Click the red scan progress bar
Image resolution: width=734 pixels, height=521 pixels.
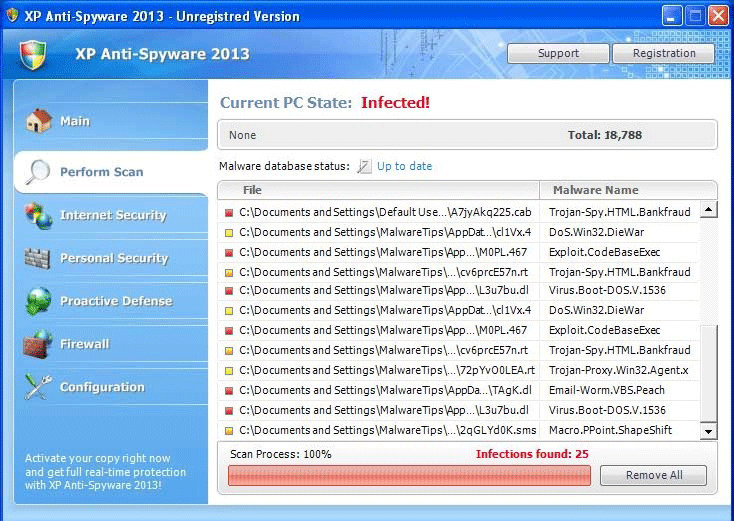[x=410, y=475]
